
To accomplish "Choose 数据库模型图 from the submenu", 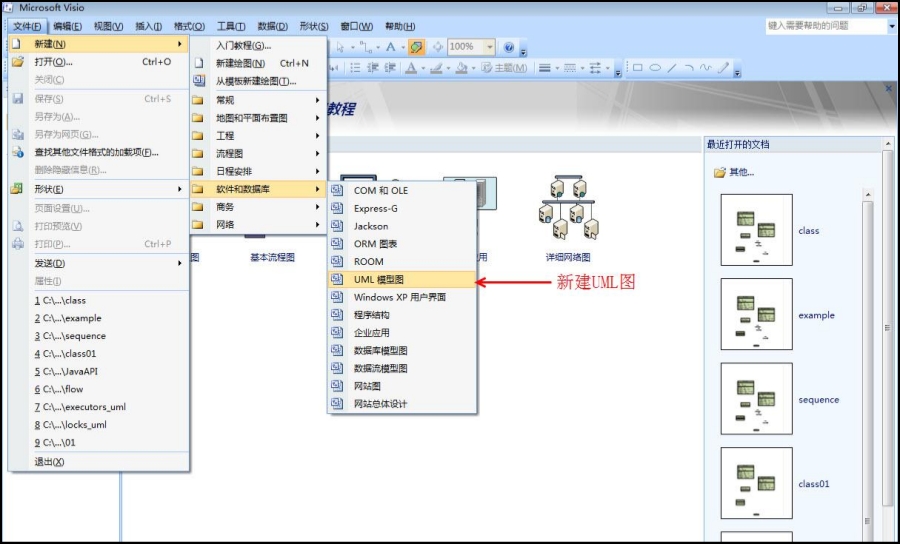I will pyautogui.click(x=402, y=351).
